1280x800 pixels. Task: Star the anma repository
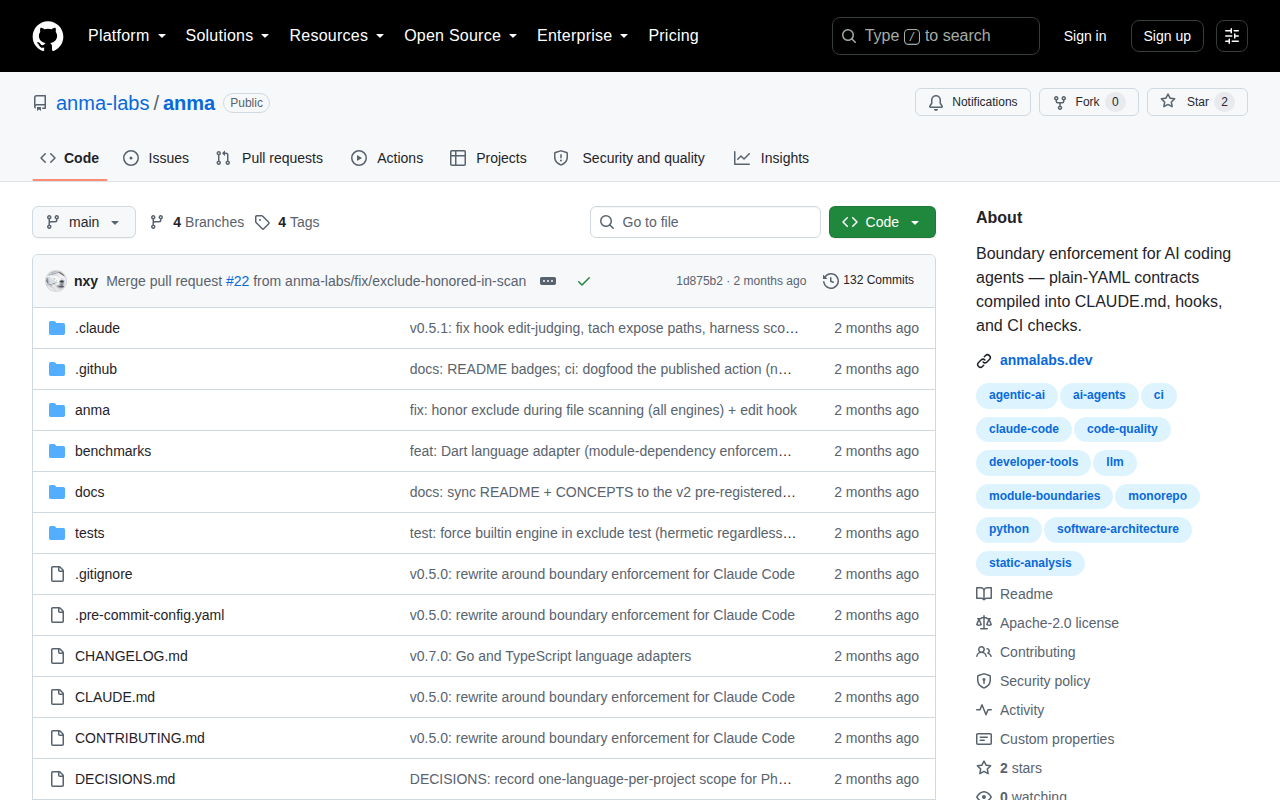tap(1197, 102)
